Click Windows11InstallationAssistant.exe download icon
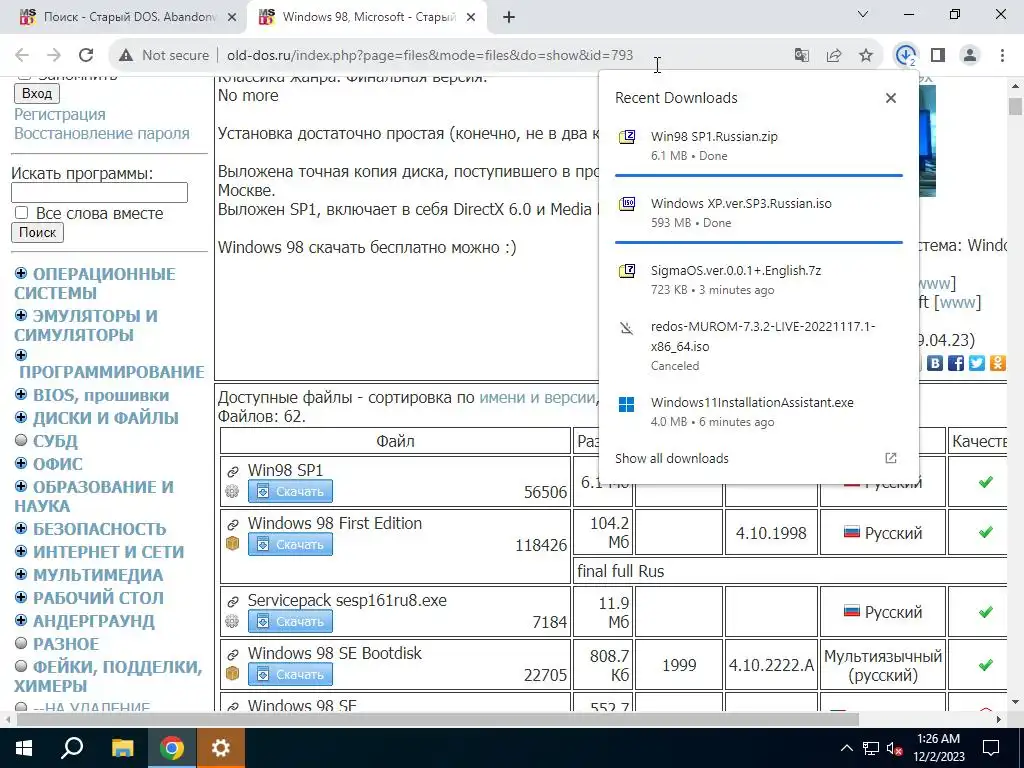Image resolution: width=1024 pixels, height=768 pixels. 626,405
